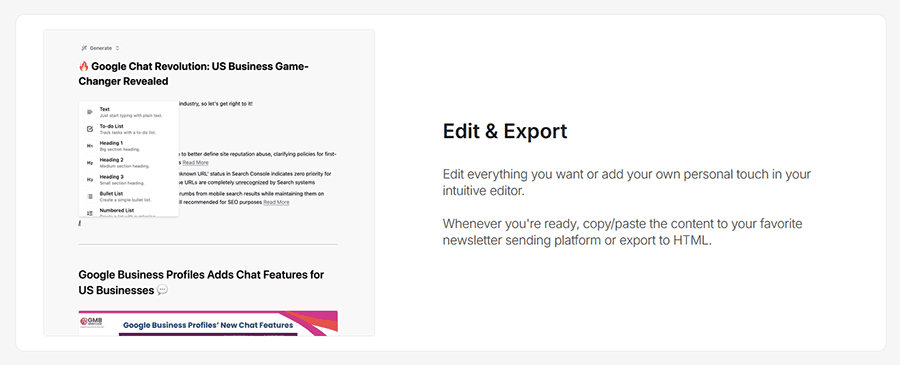The width and height of the screenshot is (900, 365).
Task: Click 'industry, so let's get right to it!' text
Action: 216,104
